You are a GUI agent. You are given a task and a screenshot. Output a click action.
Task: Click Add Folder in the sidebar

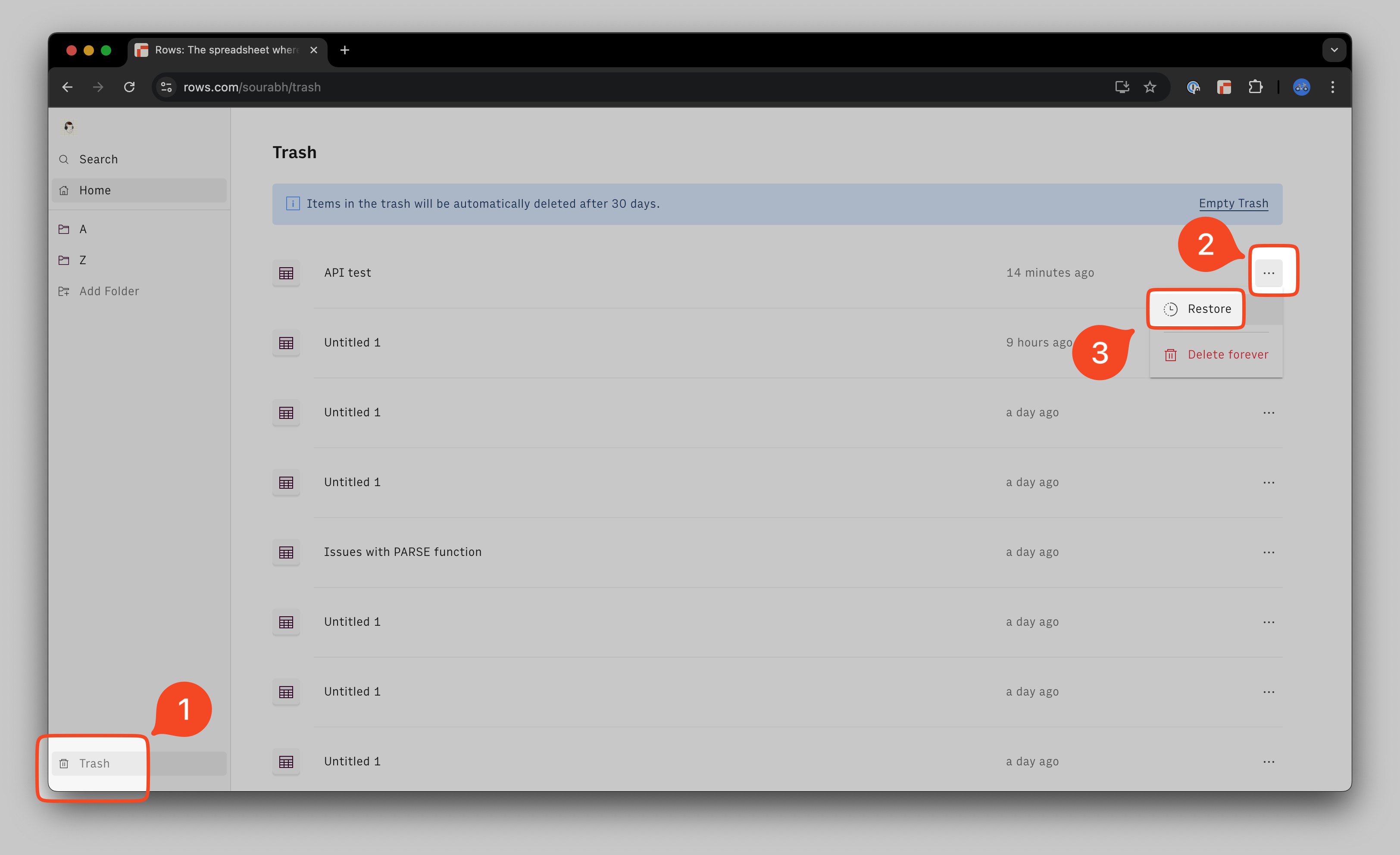click(x=109, y=291)
